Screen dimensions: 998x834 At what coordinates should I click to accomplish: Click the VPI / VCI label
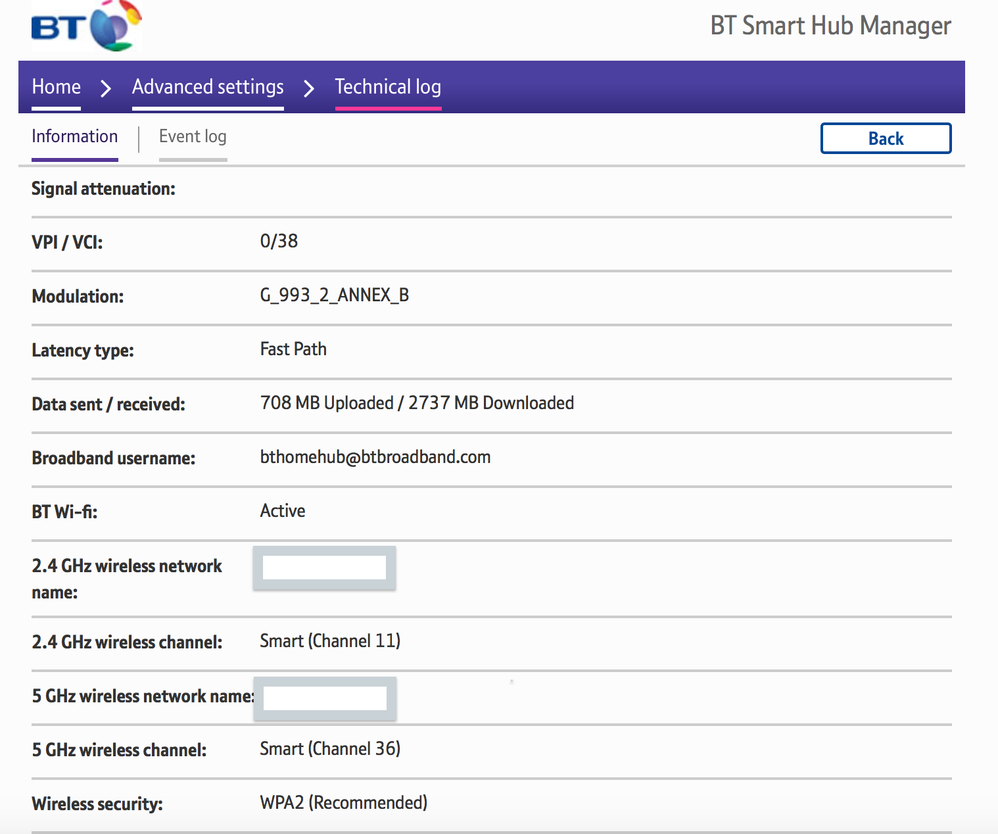click(67, 243)
